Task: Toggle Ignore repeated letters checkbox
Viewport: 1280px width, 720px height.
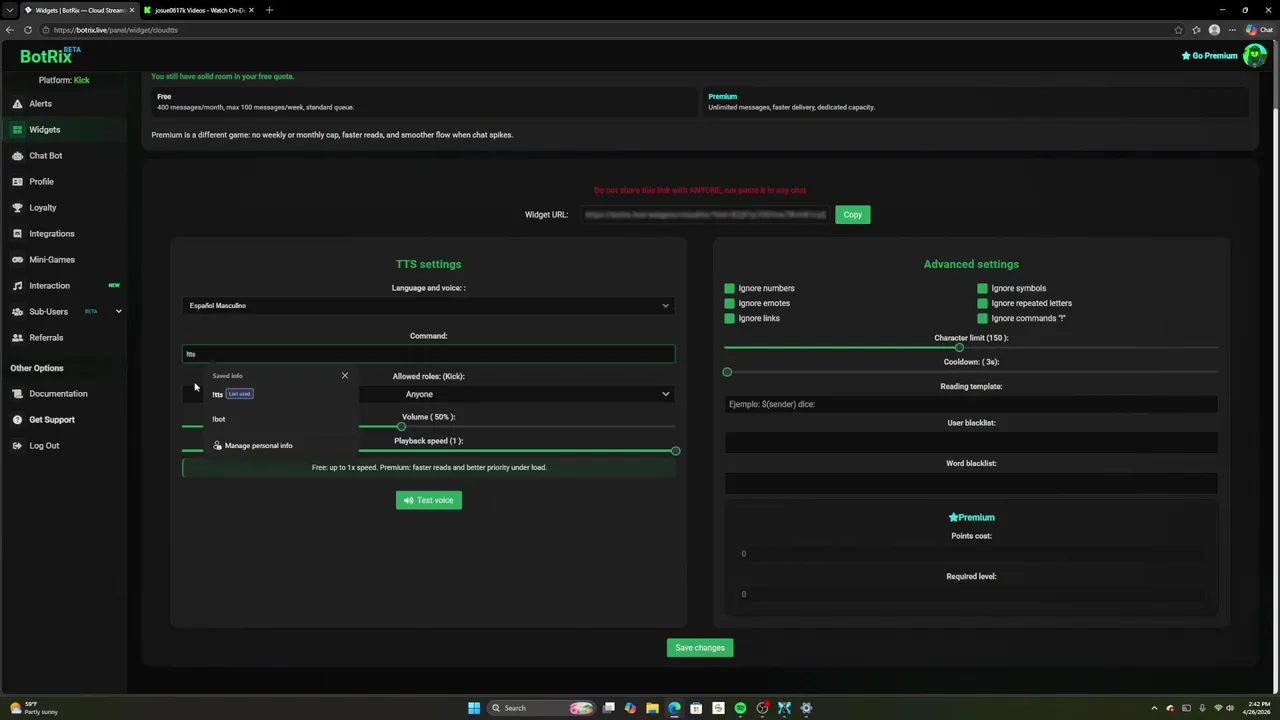Action: pyautogui.click(x=982, y=303)
